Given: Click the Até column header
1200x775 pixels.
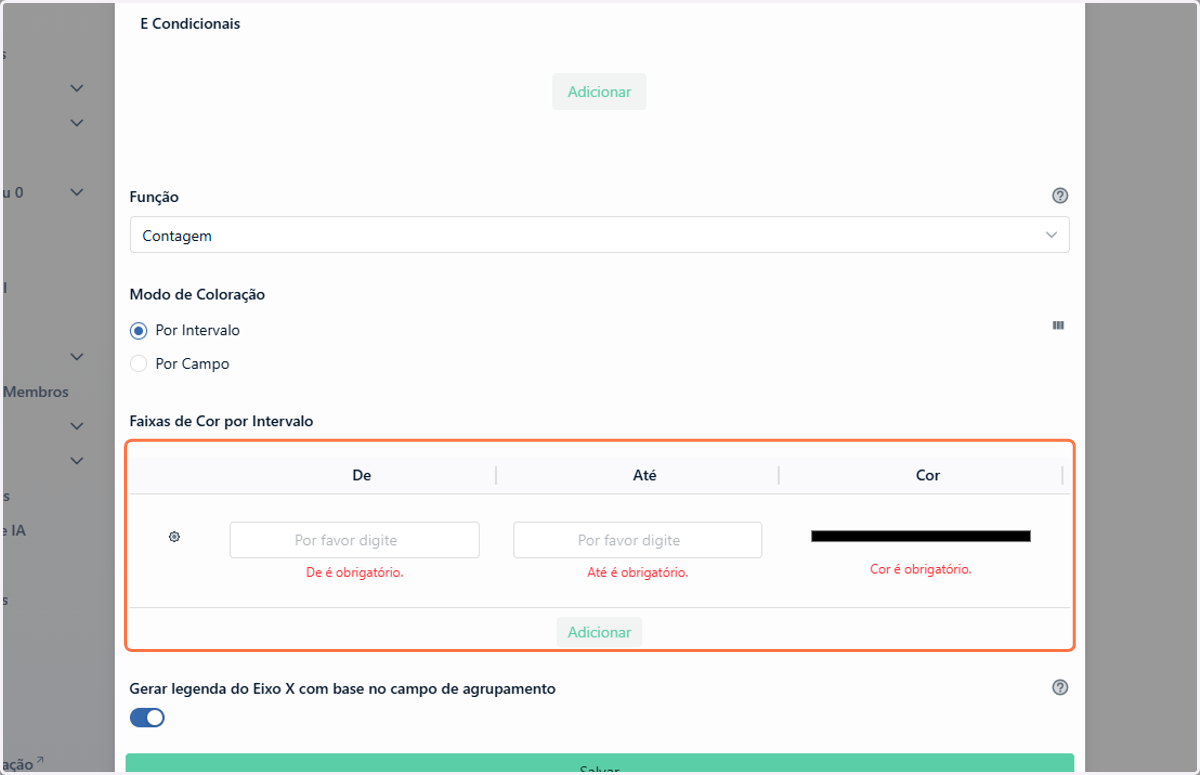Looking at the screenshot, I should (x=645, y=475).
